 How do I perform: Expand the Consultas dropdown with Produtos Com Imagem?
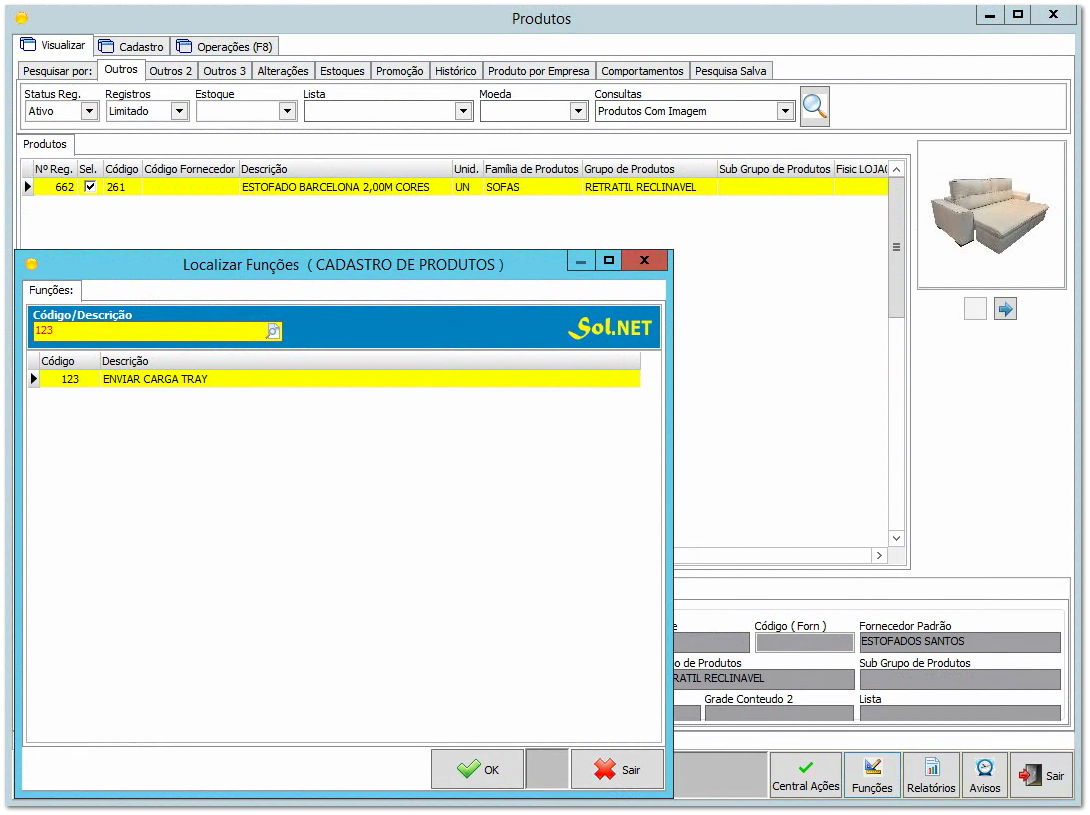tap(784, 111)
